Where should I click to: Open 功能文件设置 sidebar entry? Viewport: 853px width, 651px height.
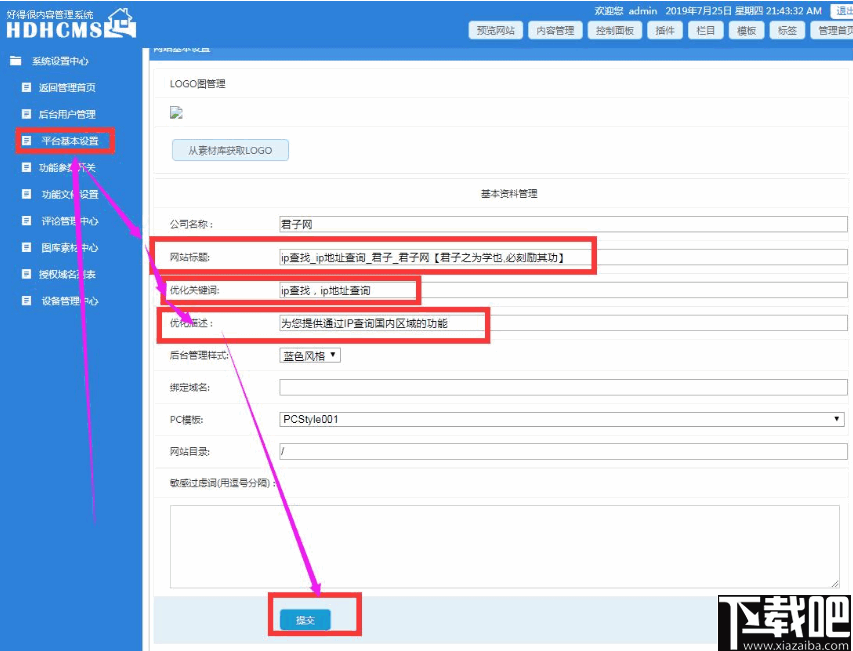(70, 194)
